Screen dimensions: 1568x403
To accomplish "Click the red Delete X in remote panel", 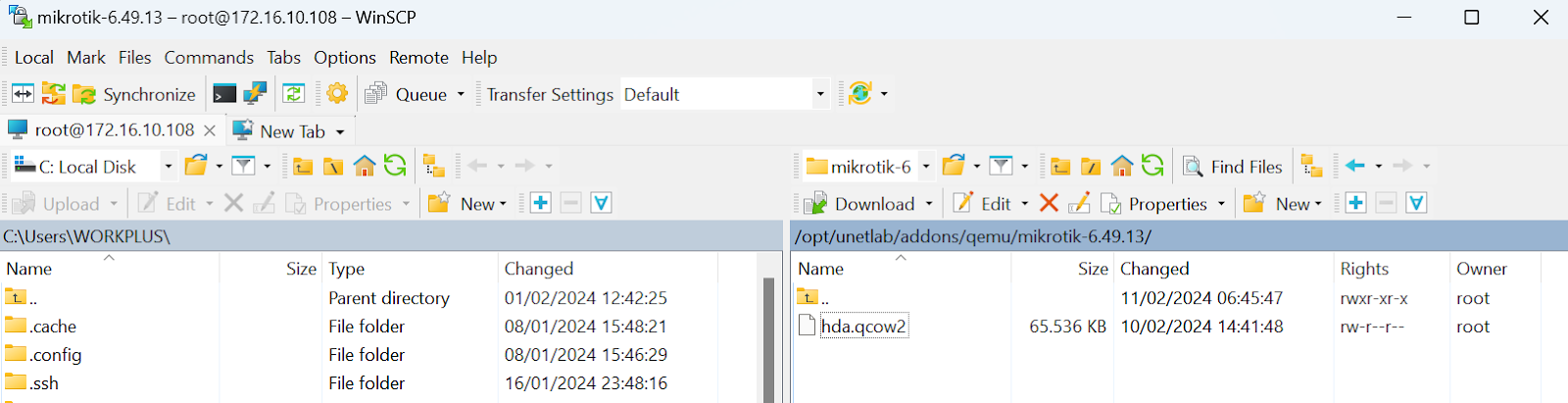I will coord(1049,203).
